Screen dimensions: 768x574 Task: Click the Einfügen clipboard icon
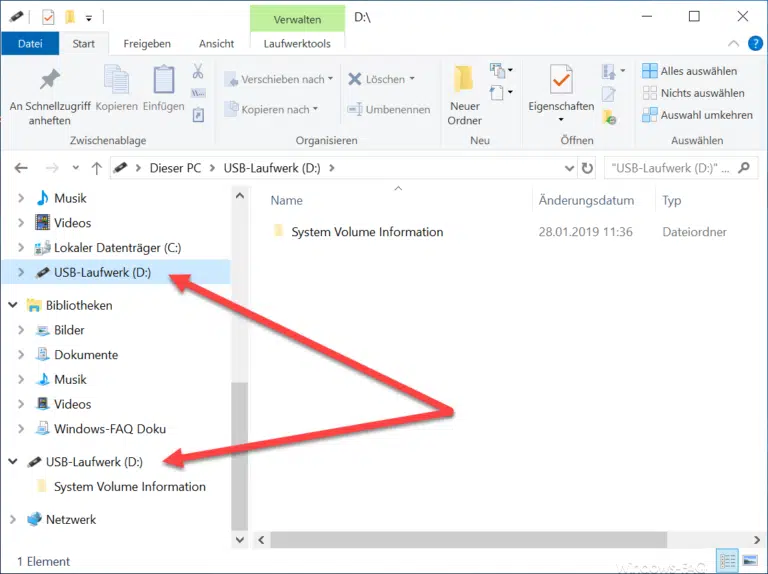pyautogui.click(x=163, y=80)
